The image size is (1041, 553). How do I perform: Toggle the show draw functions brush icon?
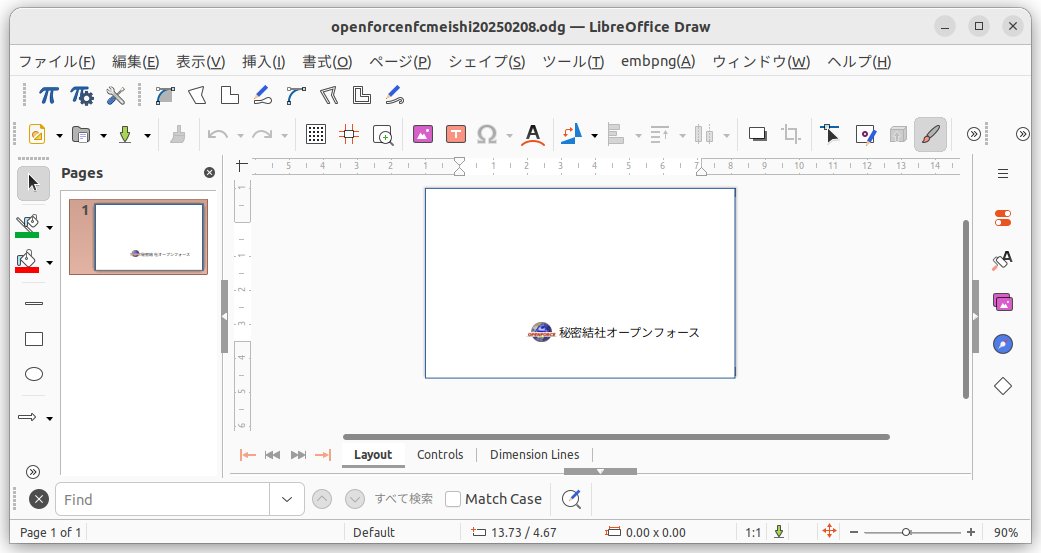pyautogui.click(x=930, y=135)
